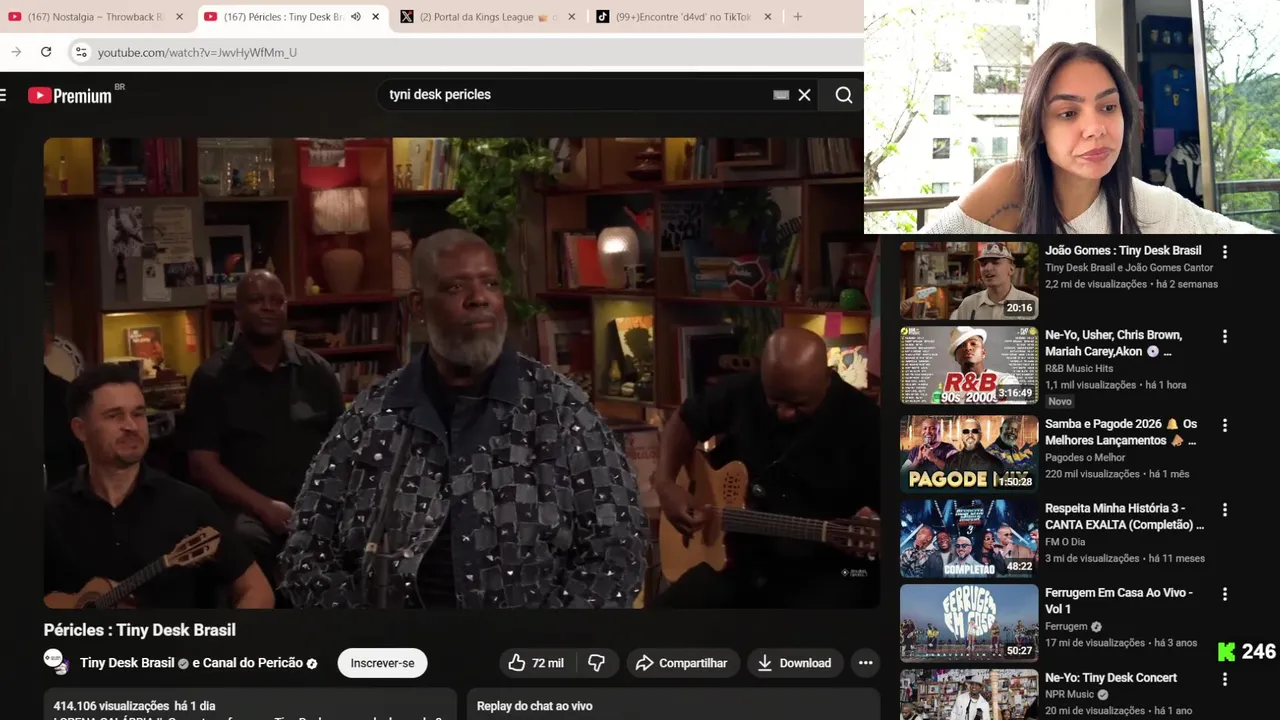Screen dimensions: 1280x720
Task: Open the YouTube hamburger guide menu
Action: tap(3, 95)
